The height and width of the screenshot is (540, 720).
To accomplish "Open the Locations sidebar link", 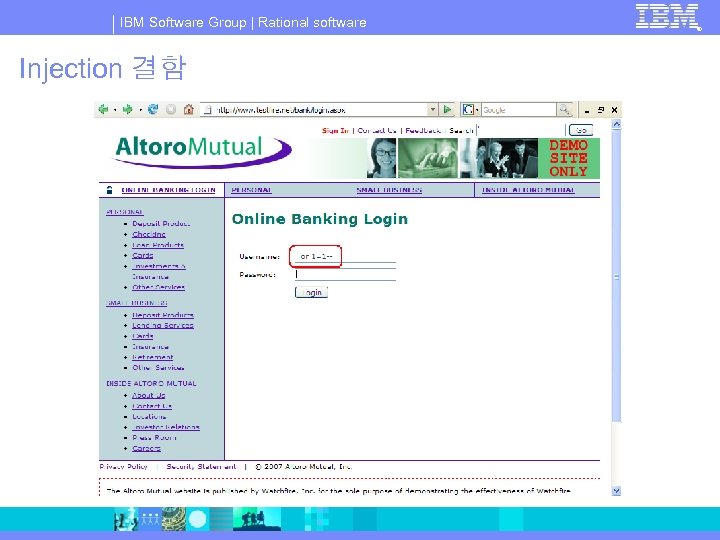I will coord(149,416).
